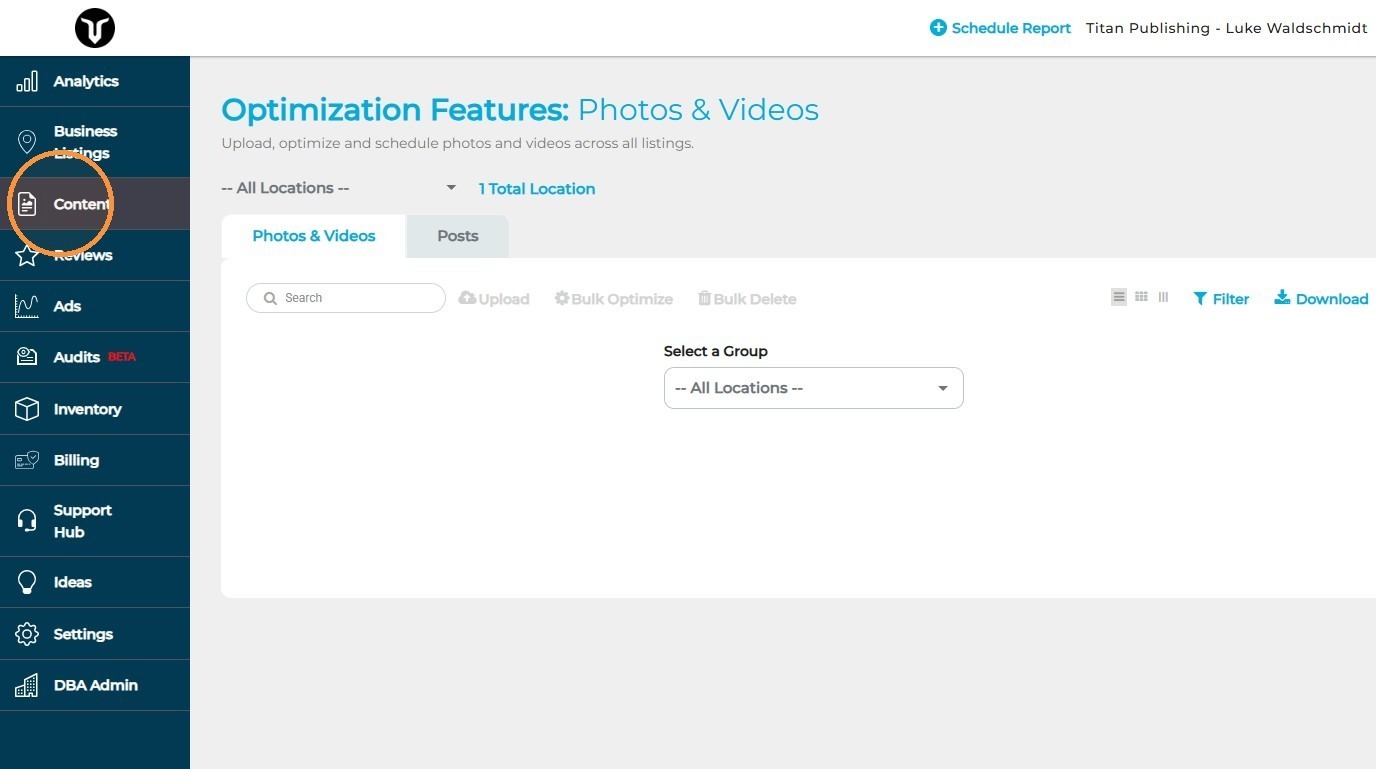Expand the Select a Group combo box
1376x769 pixels.
[x=814, y=388]
